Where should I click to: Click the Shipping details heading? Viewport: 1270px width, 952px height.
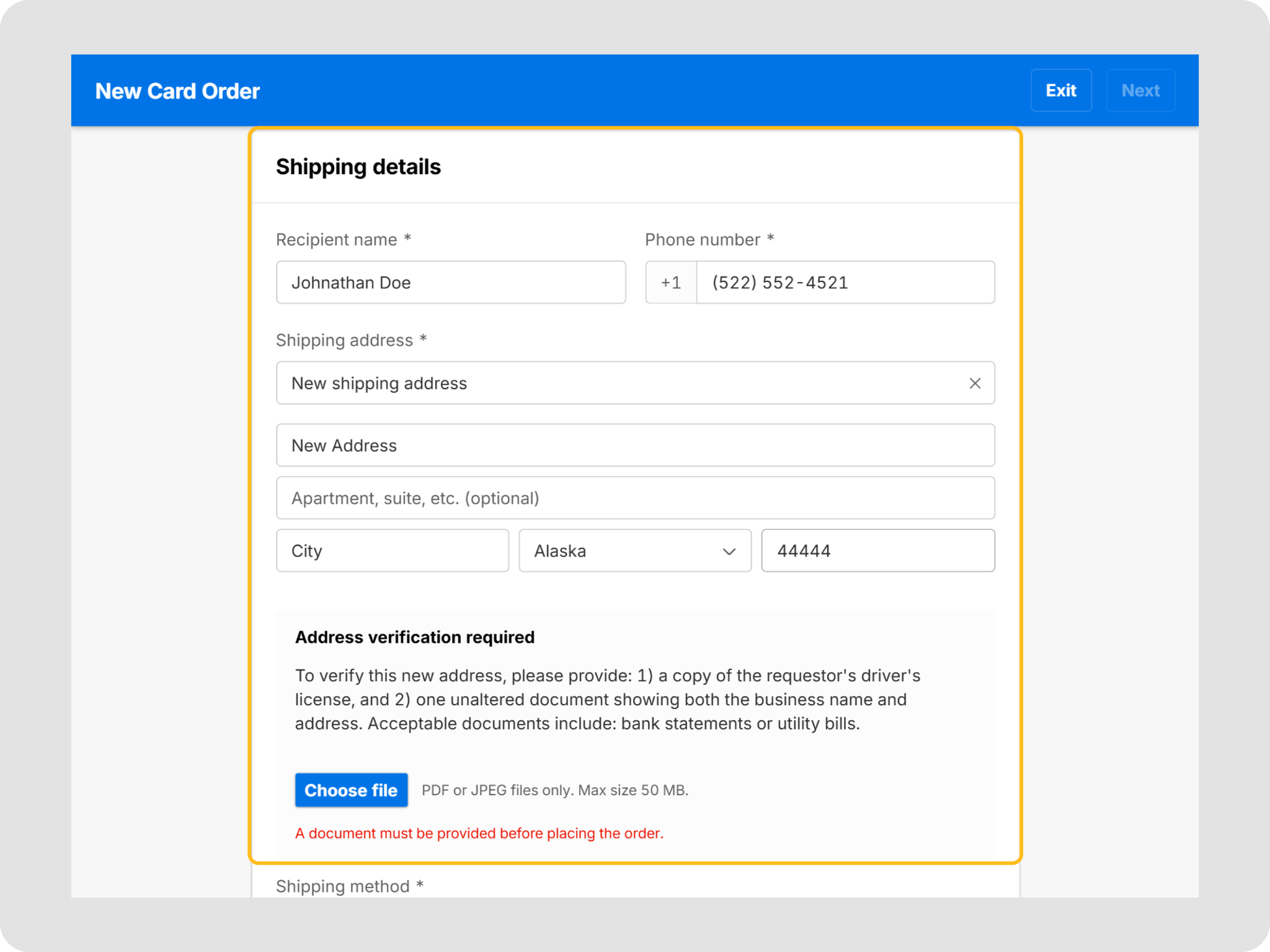[358, 167]
